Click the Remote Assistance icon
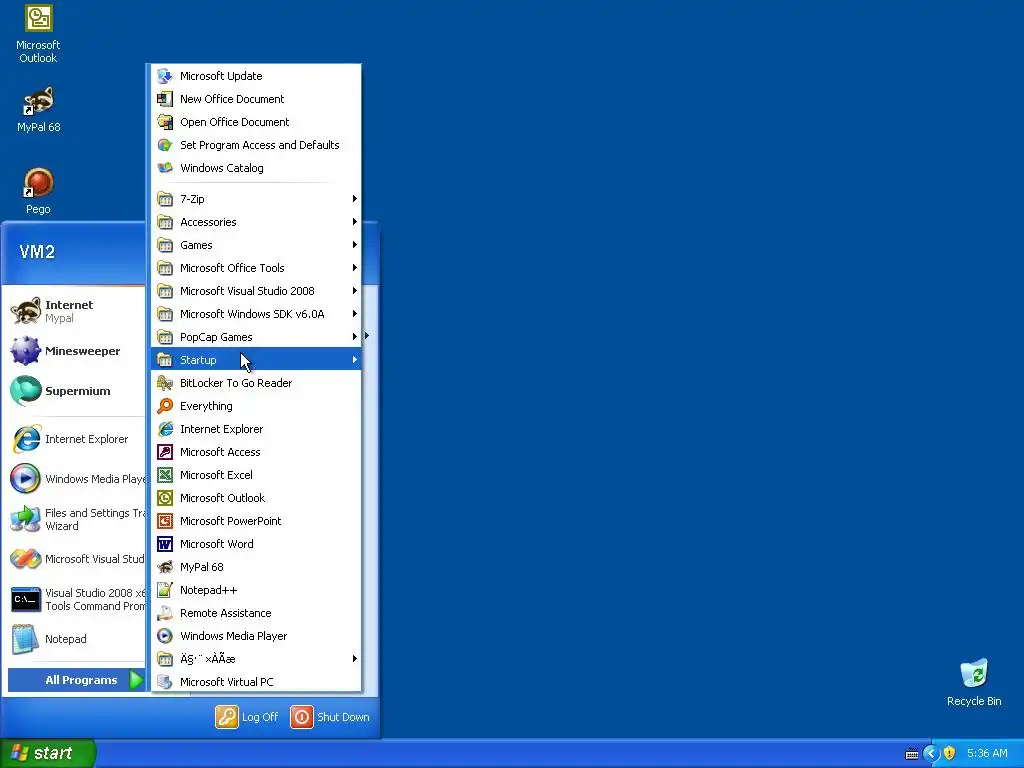The width and height of the screenshot is (1024, 768). point(165,613)
